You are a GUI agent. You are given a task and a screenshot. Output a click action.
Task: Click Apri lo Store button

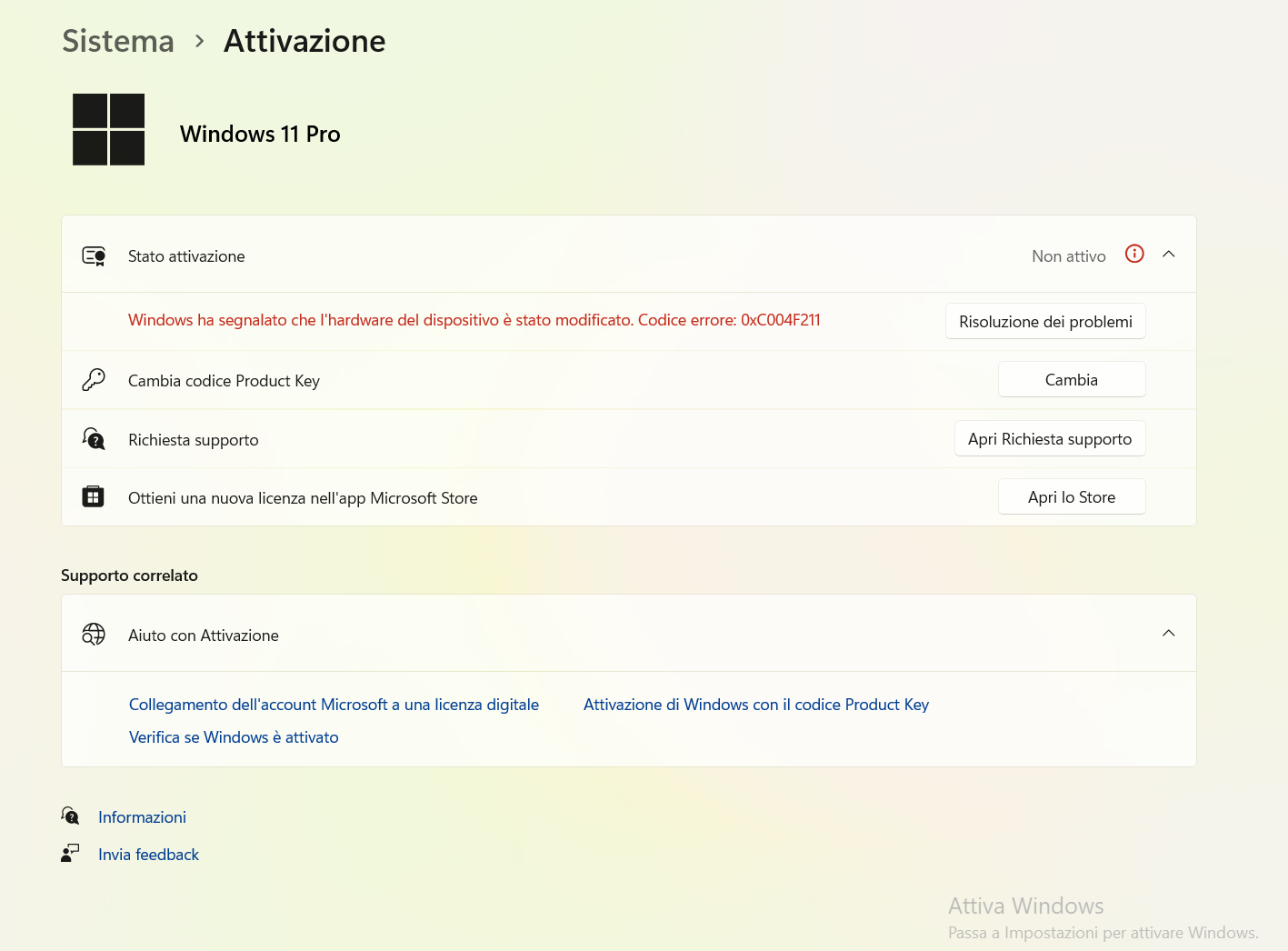(x=1072, y=497)
